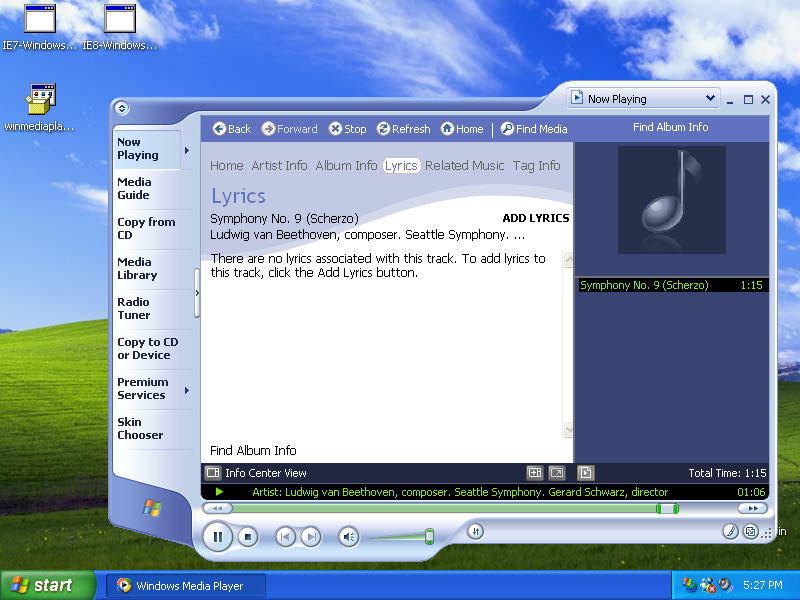
Task: Open IE7-Windows desktop icon
Action: click(x=40, y=27)
